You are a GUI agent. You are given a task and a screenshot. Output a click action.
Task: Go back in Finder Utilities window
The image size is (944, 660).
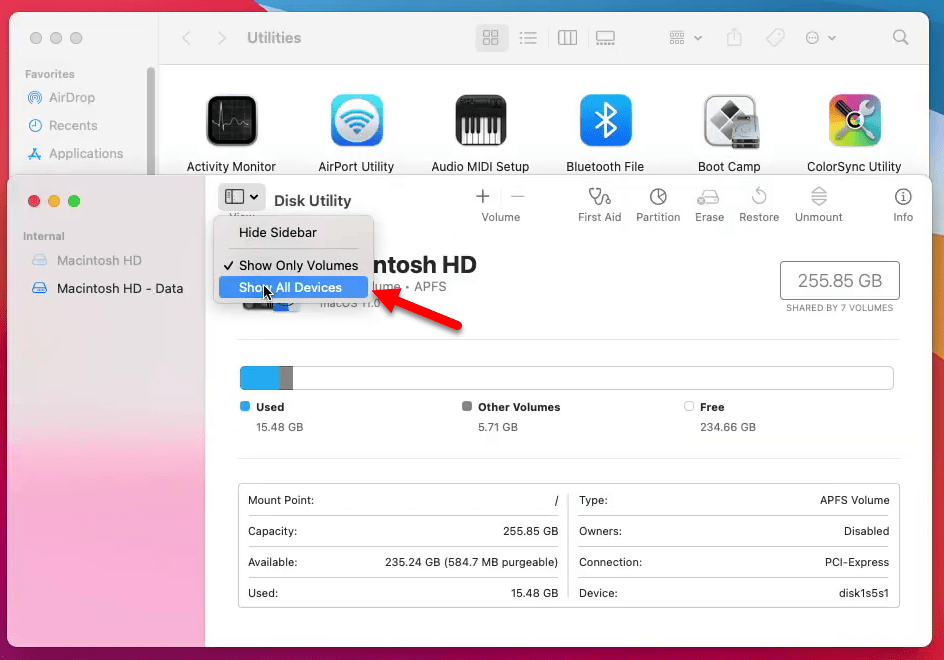pyautogui.click(x=187, y=38)
